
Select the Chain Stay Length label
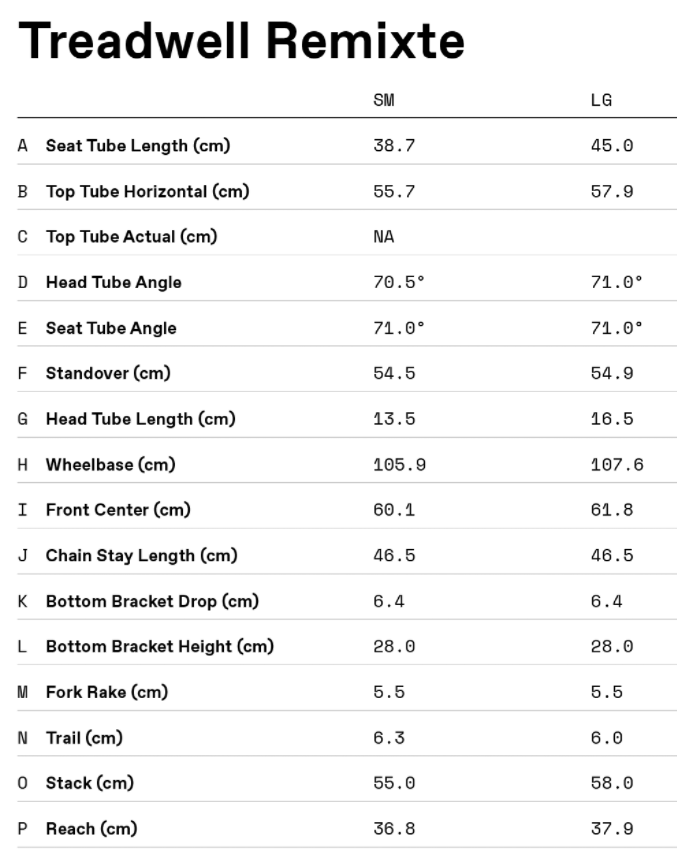[x=142, y=556]
